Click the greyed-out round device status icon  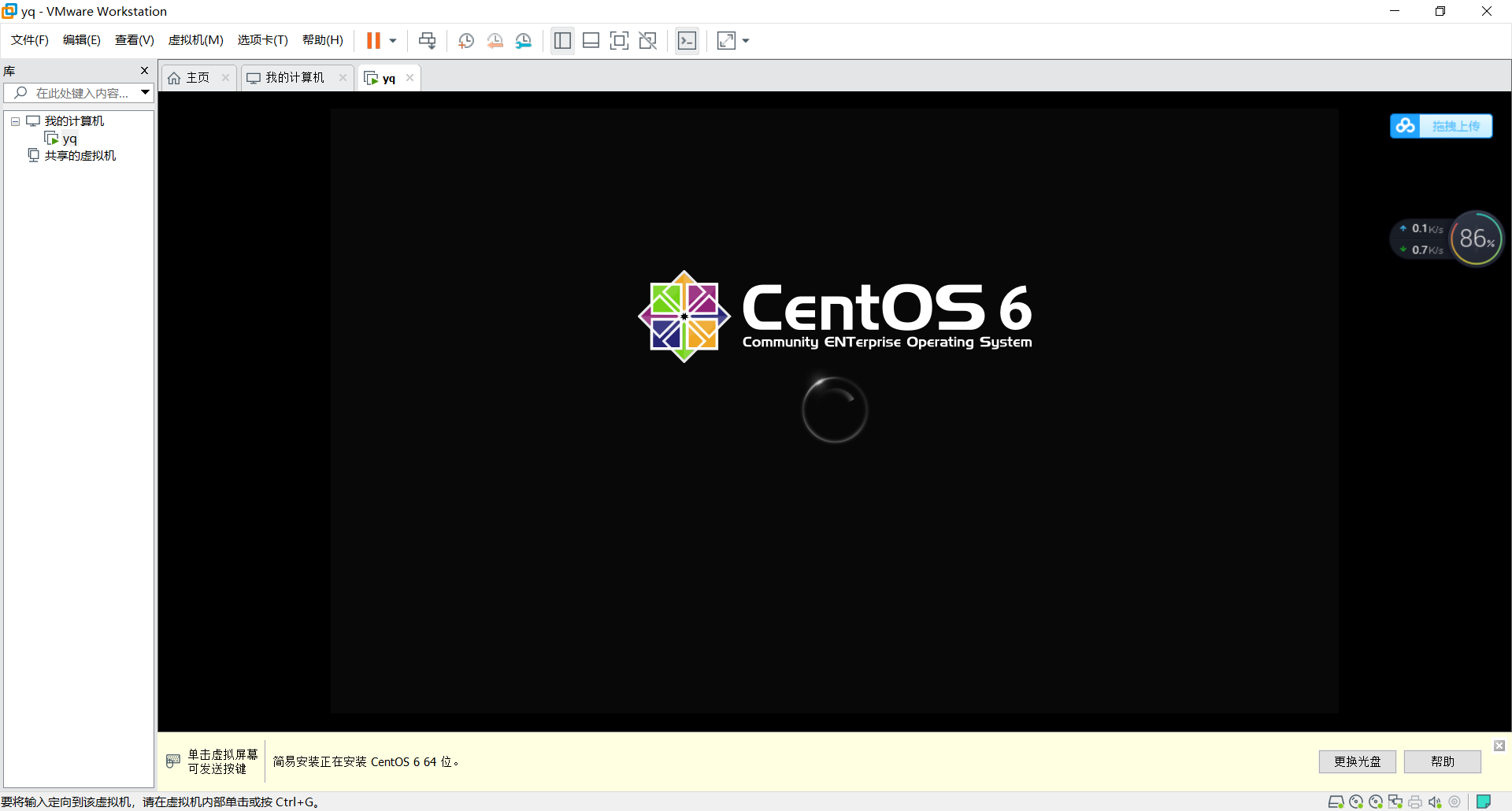pyautogui.click(x=1455, y=802)
